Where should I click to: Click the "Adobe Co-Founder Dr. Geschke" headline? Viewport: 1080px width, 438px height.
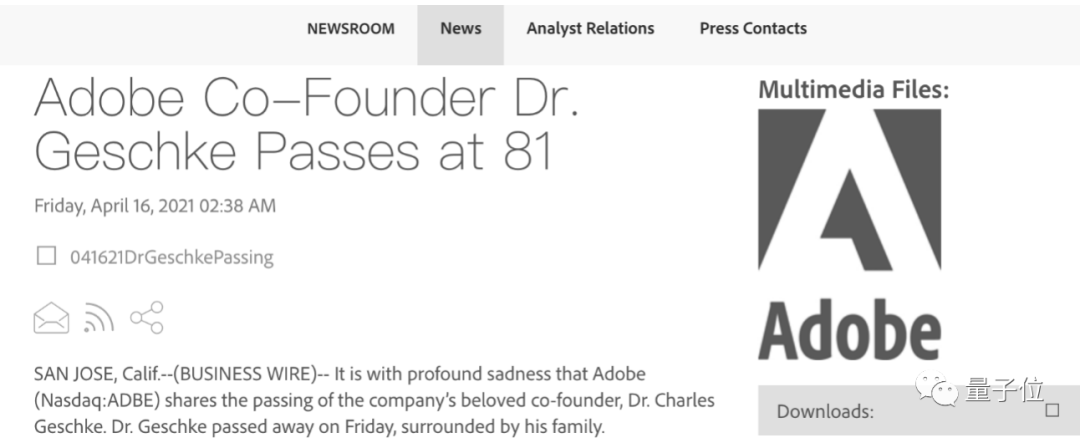(x=307, y=124)
